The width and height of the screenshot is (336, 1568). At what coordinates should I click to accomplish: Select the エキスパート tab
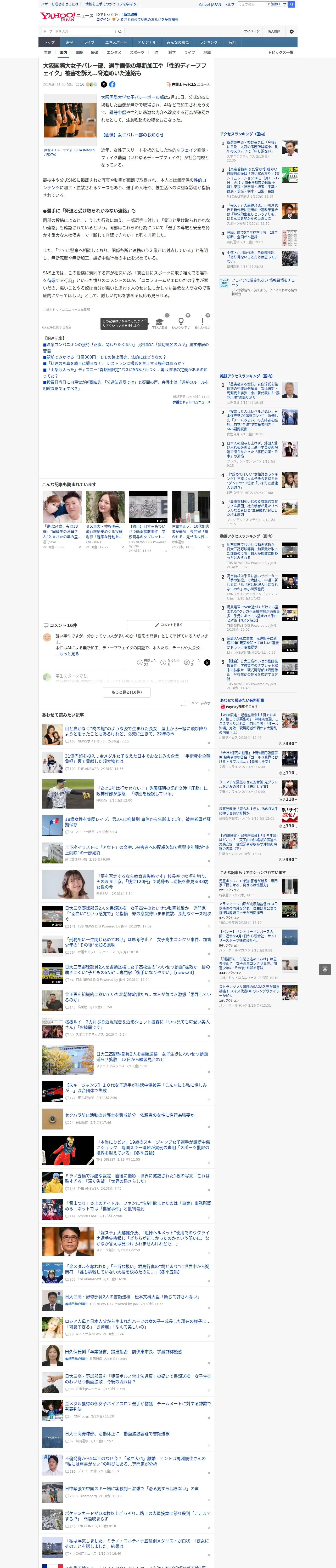pyautogui.click(x=116, y=43)
